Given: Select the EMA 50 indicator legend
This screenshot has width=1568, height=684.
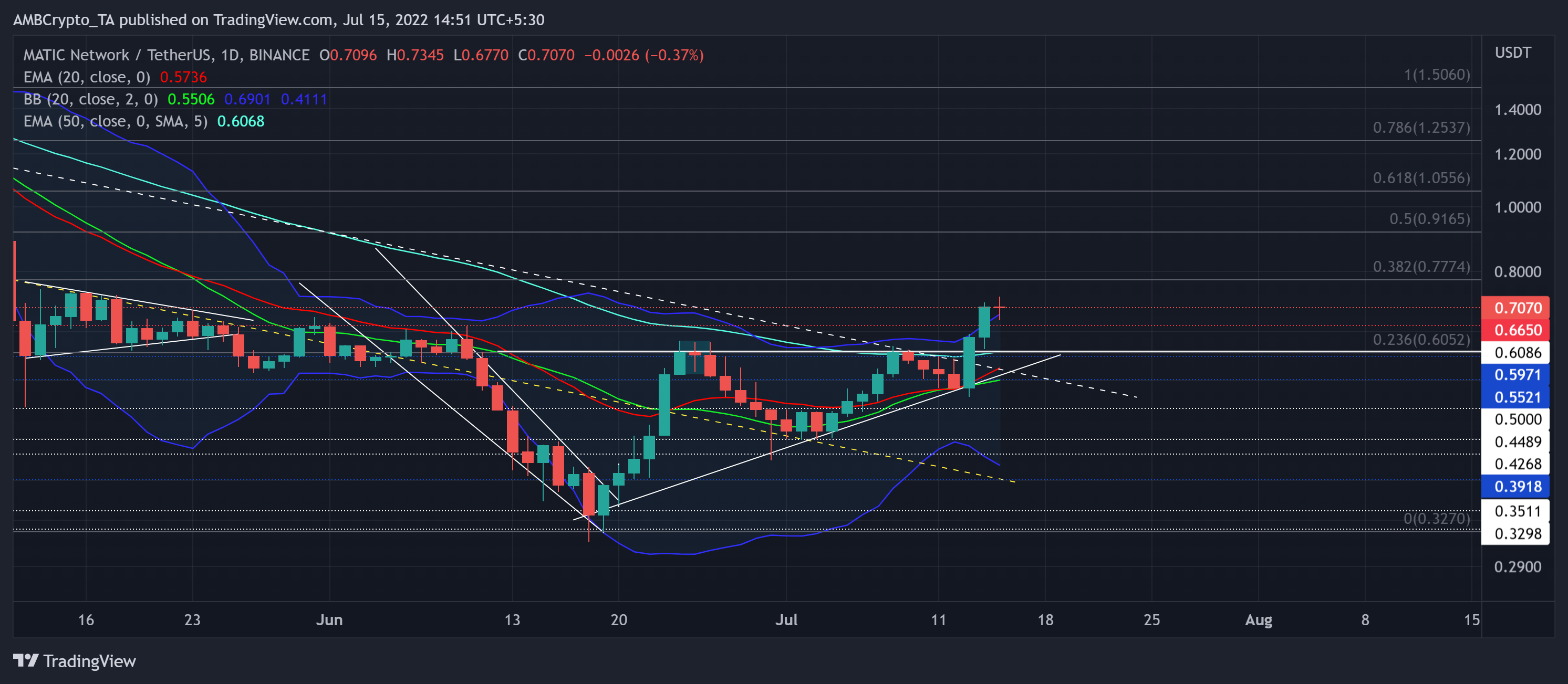Looking at the screenshot, I should click(x=115, y=122).
